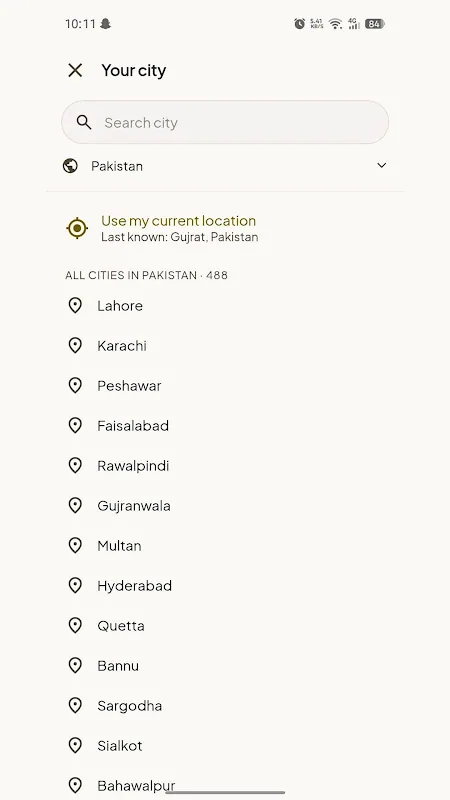Expand the Pakistan country dropdown
This screenshot has width=450, height=800.
[x=225, y=166]
